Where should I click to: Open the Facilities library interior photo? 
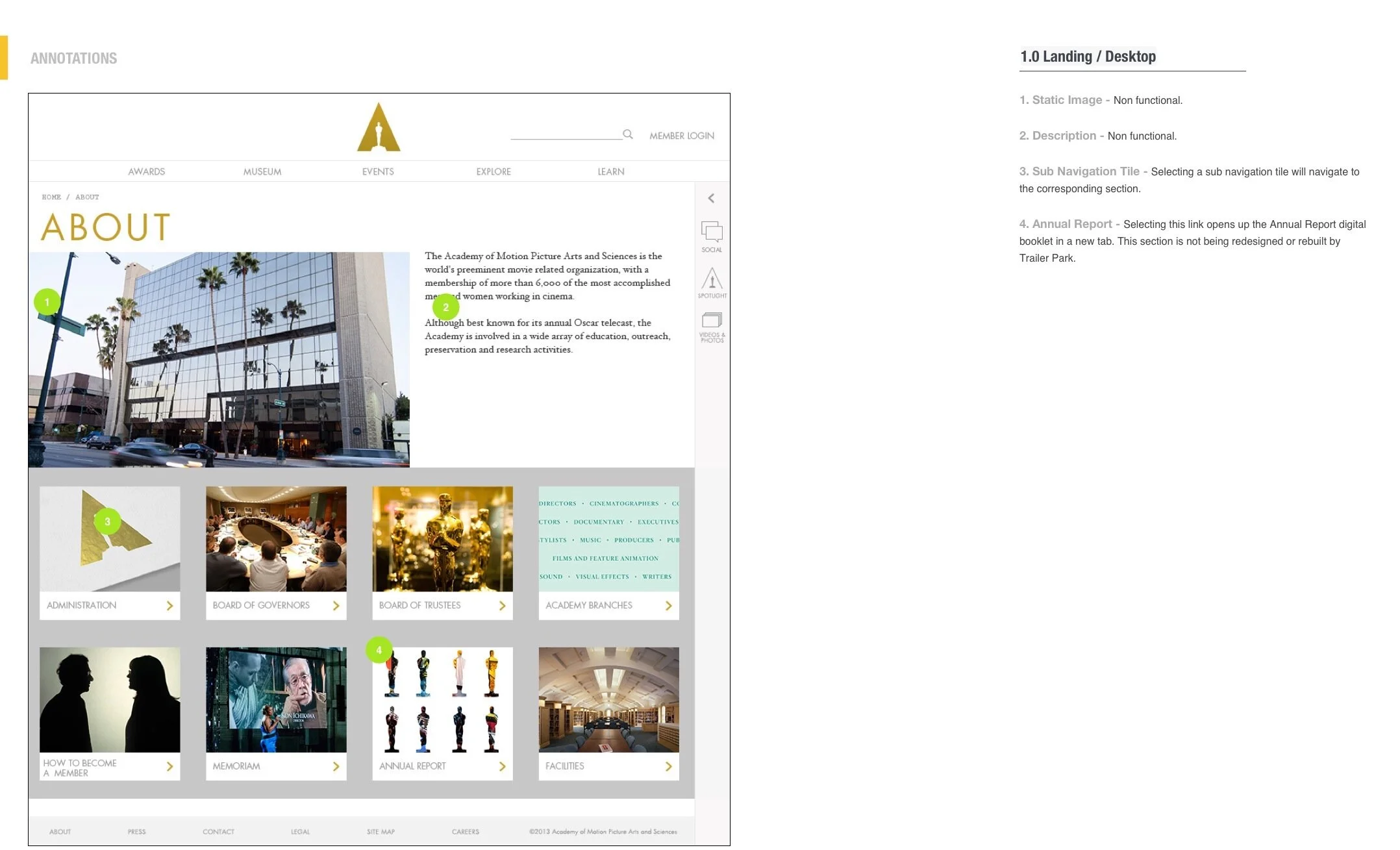(608, 700)
